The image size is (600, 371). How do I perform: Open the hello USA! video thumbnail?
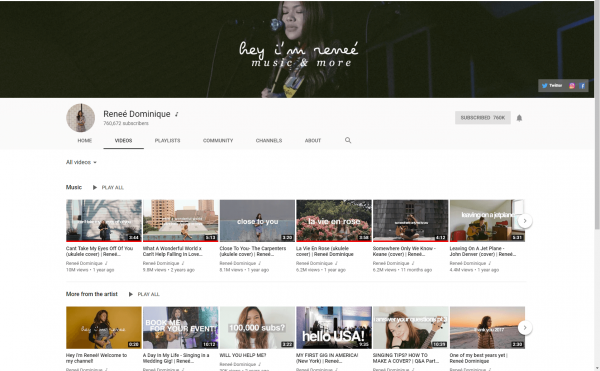[x=334, y=327]
